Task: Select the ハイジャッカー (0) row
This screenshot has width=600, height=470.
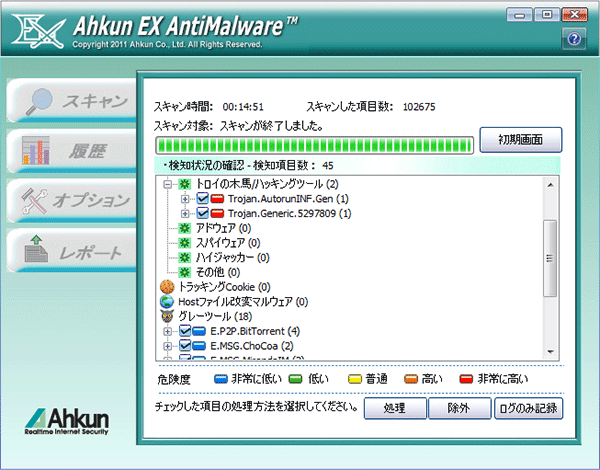Action: [x=233, y=258]
